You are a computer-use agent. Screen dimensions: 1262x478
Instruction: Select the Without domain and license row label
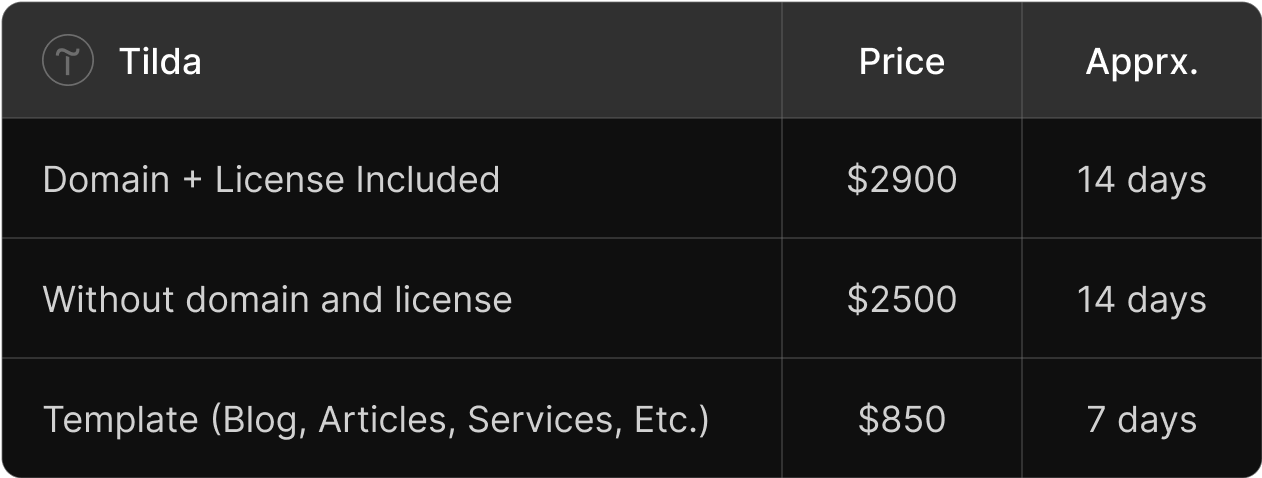click(277, 300)
